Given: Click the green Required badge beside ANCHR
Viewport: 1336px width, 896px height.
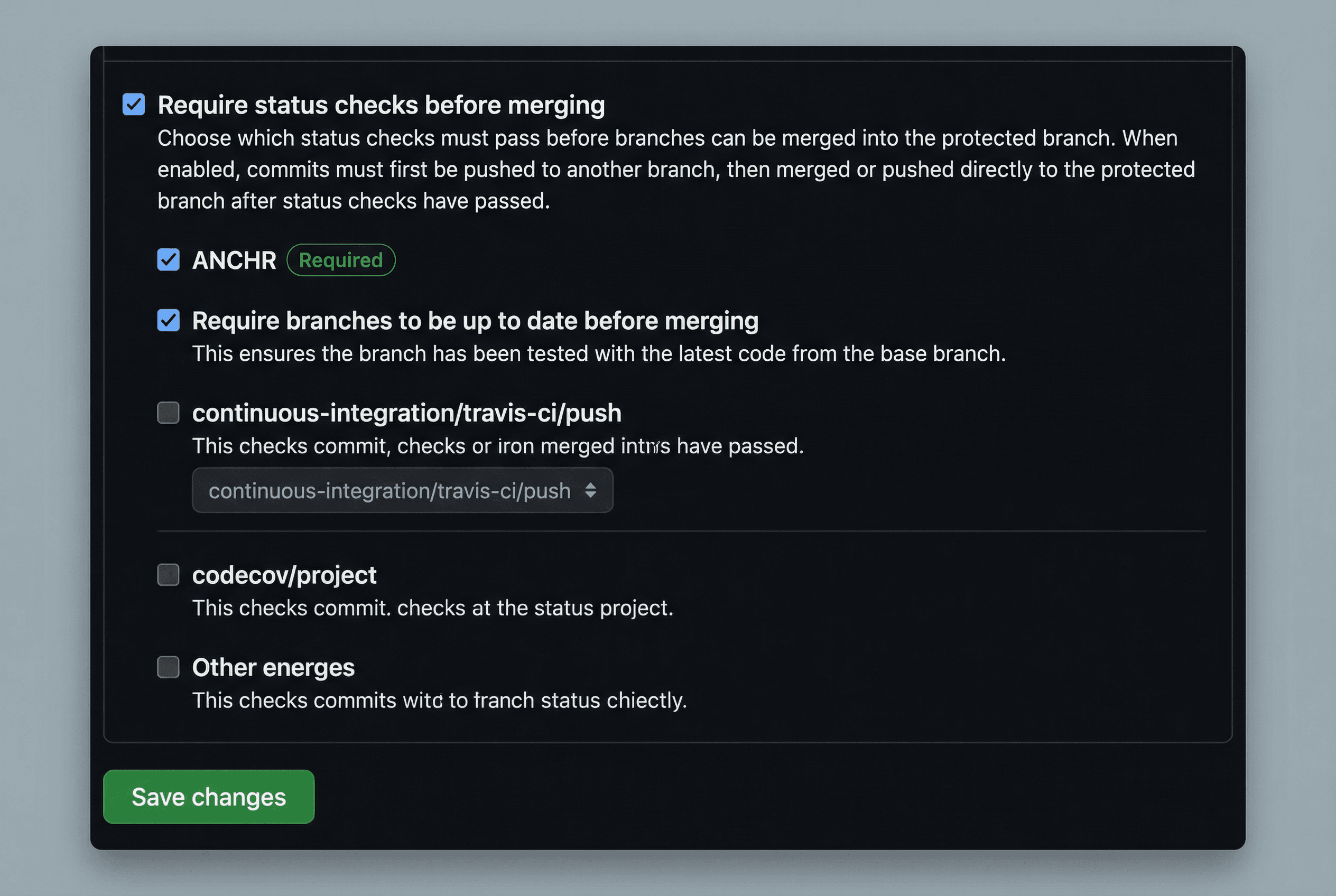Looking at the screenshot, I should 341,260.
